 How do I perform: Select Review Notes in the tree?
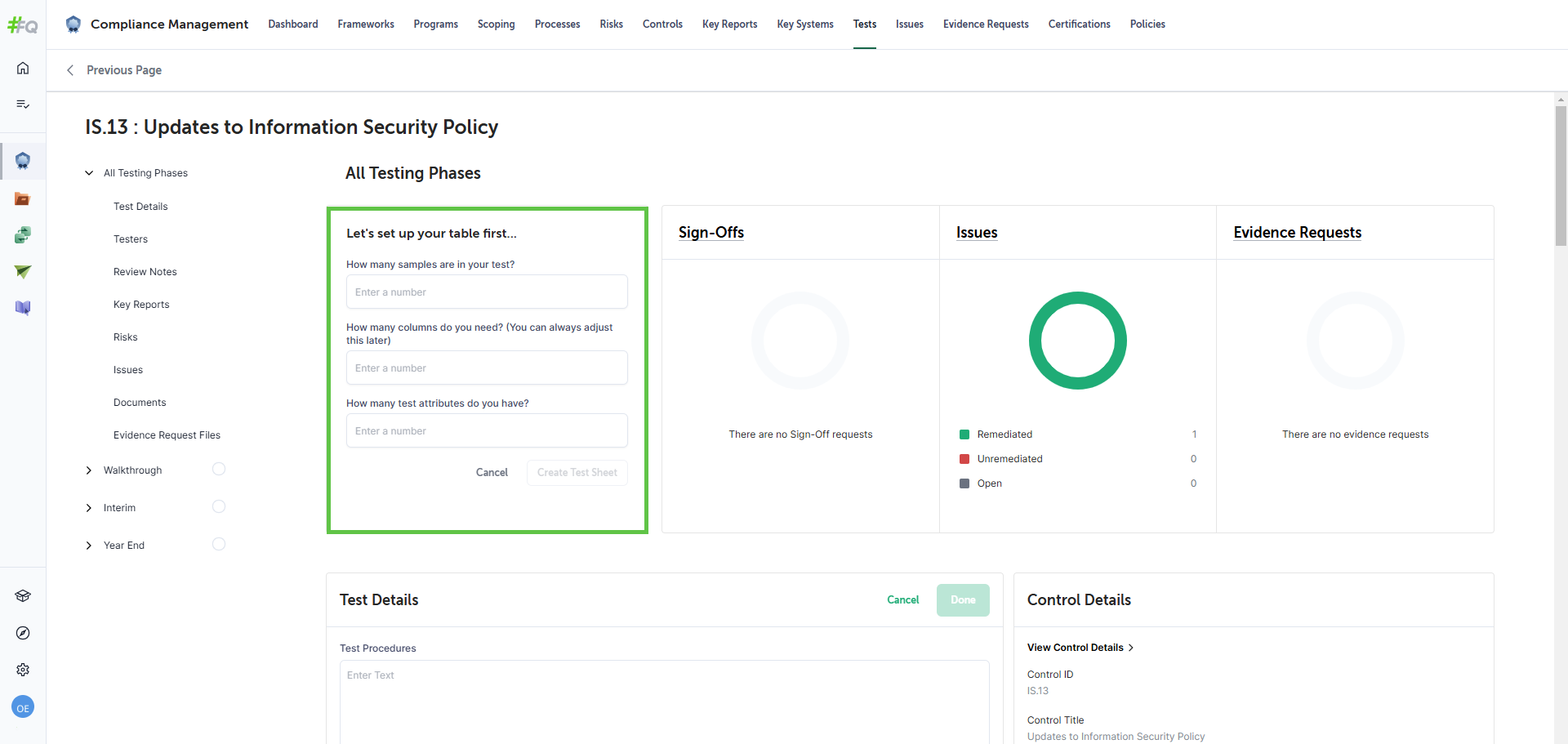145,272
